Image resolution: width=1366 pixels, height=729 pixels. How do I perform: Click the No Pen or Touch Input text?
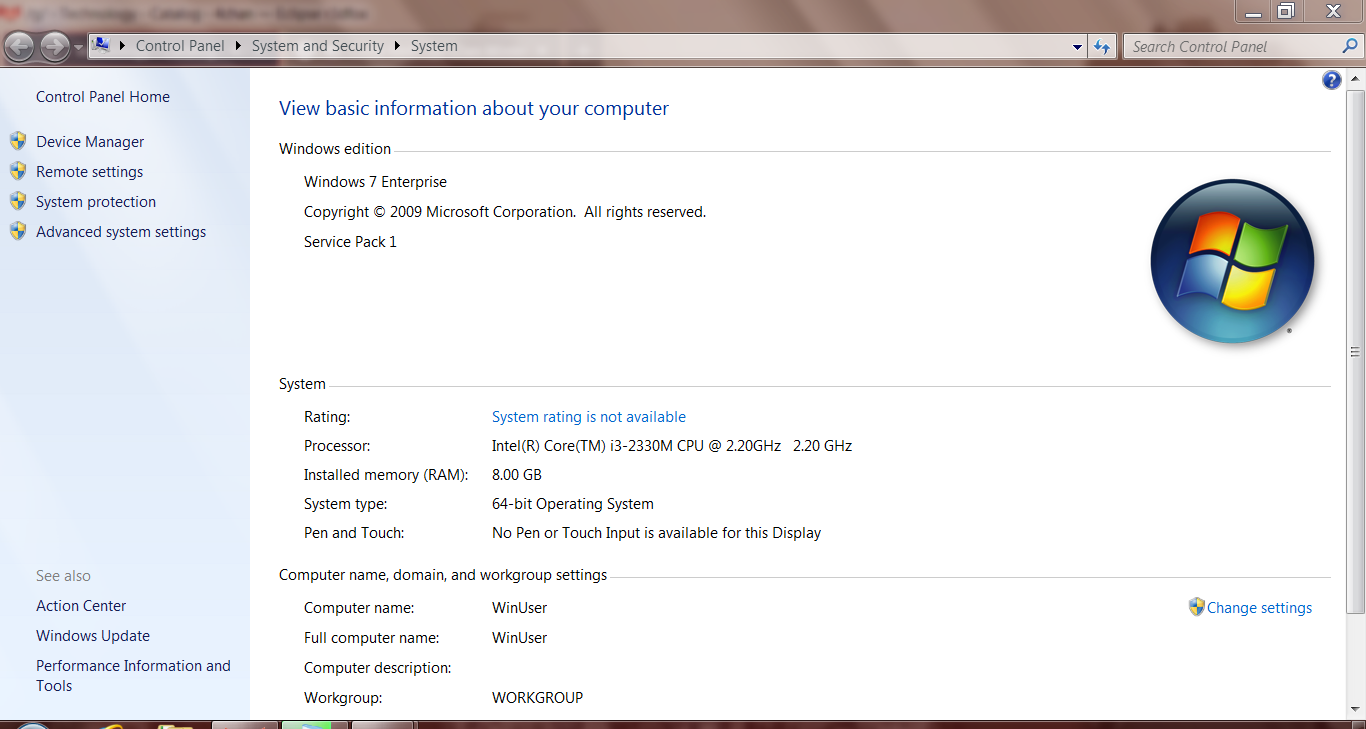click(x=656, y=533)
